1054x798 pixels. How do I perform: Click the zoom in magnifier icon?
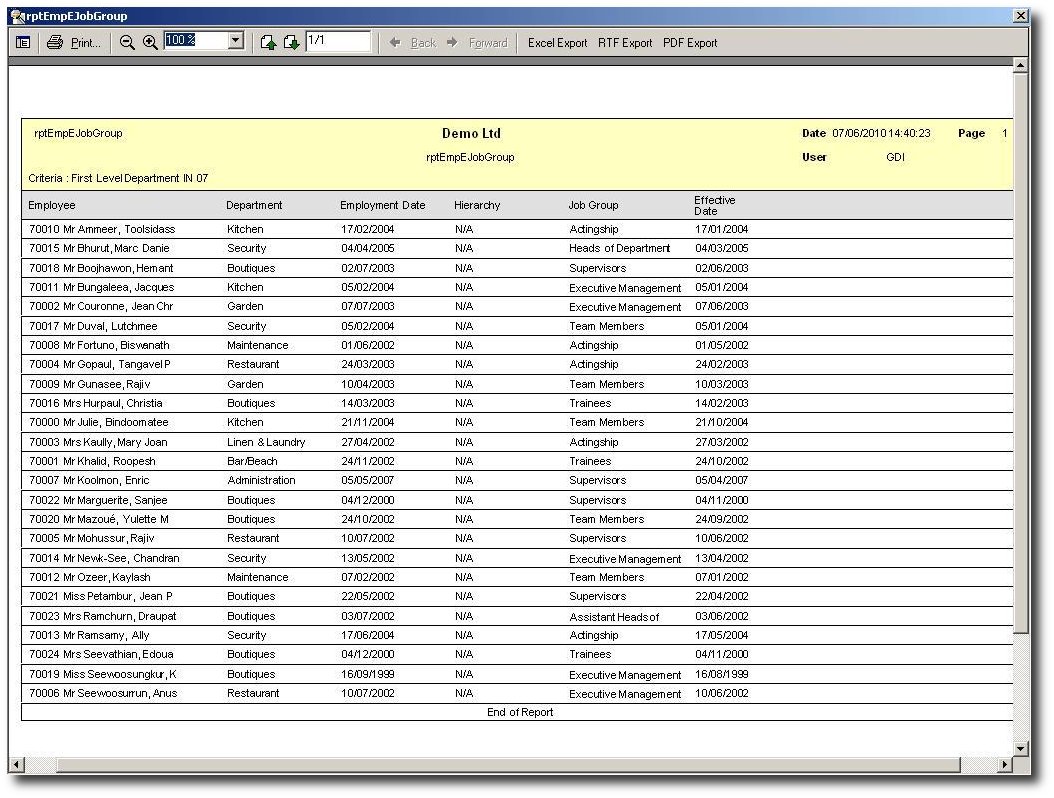pyautogui.click(x=150, y=42)
